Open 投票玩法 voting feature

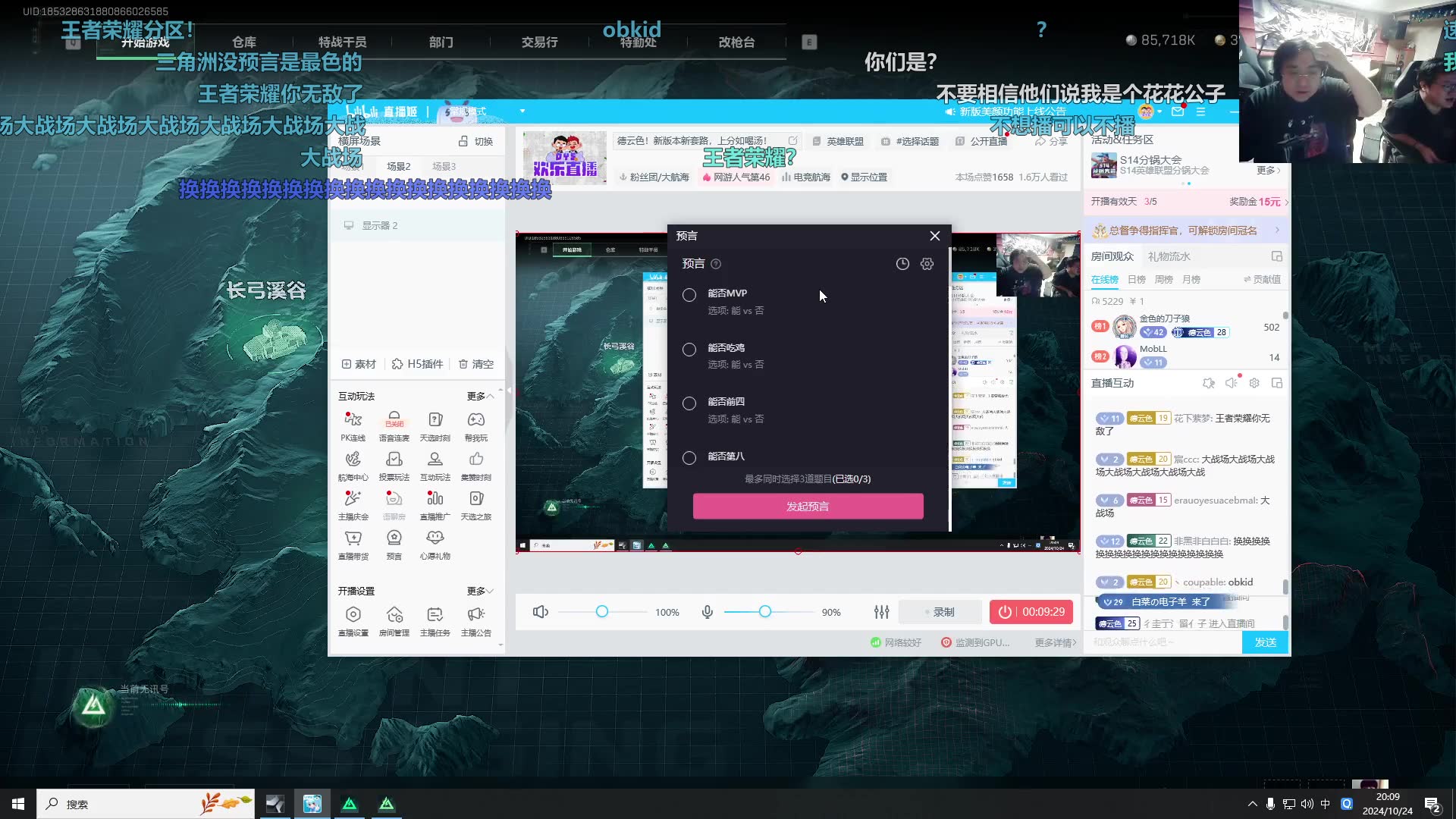coord(394,465)
